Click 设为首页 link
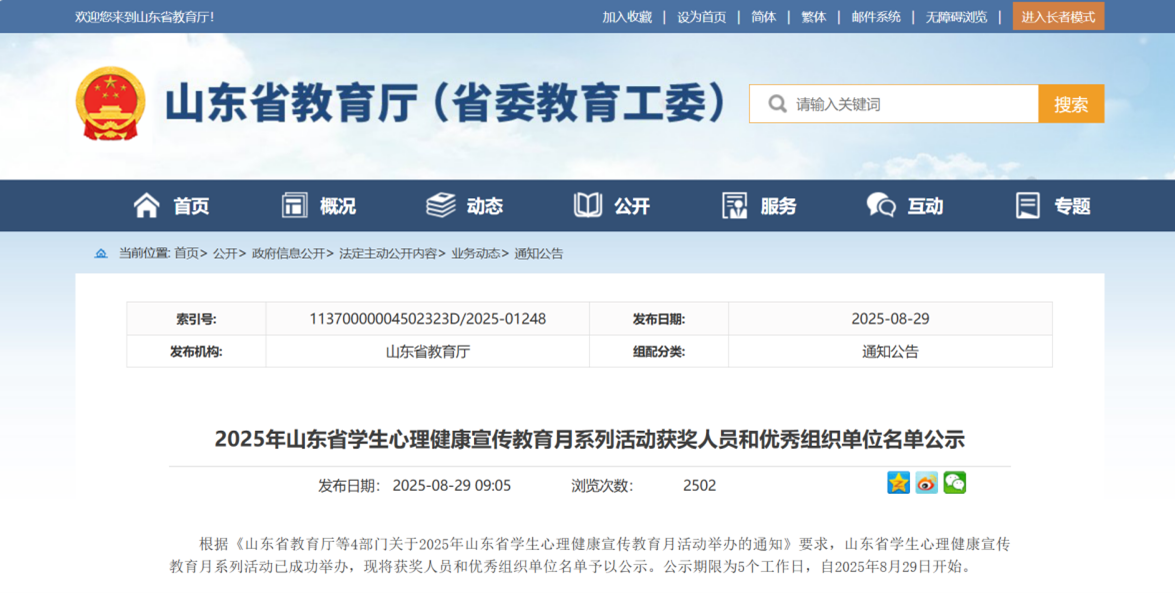Viewport: 1175px width, 593px height. (701, 16)
